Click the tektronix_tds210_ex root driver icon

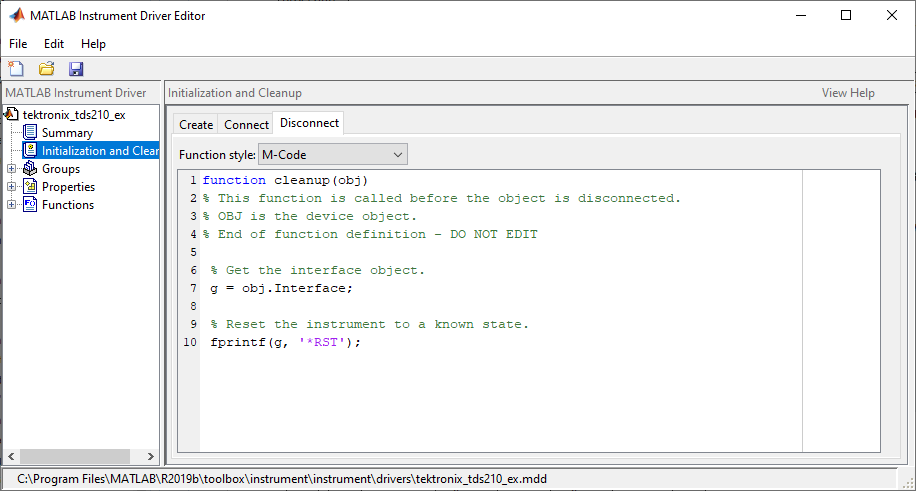[13, 114]
